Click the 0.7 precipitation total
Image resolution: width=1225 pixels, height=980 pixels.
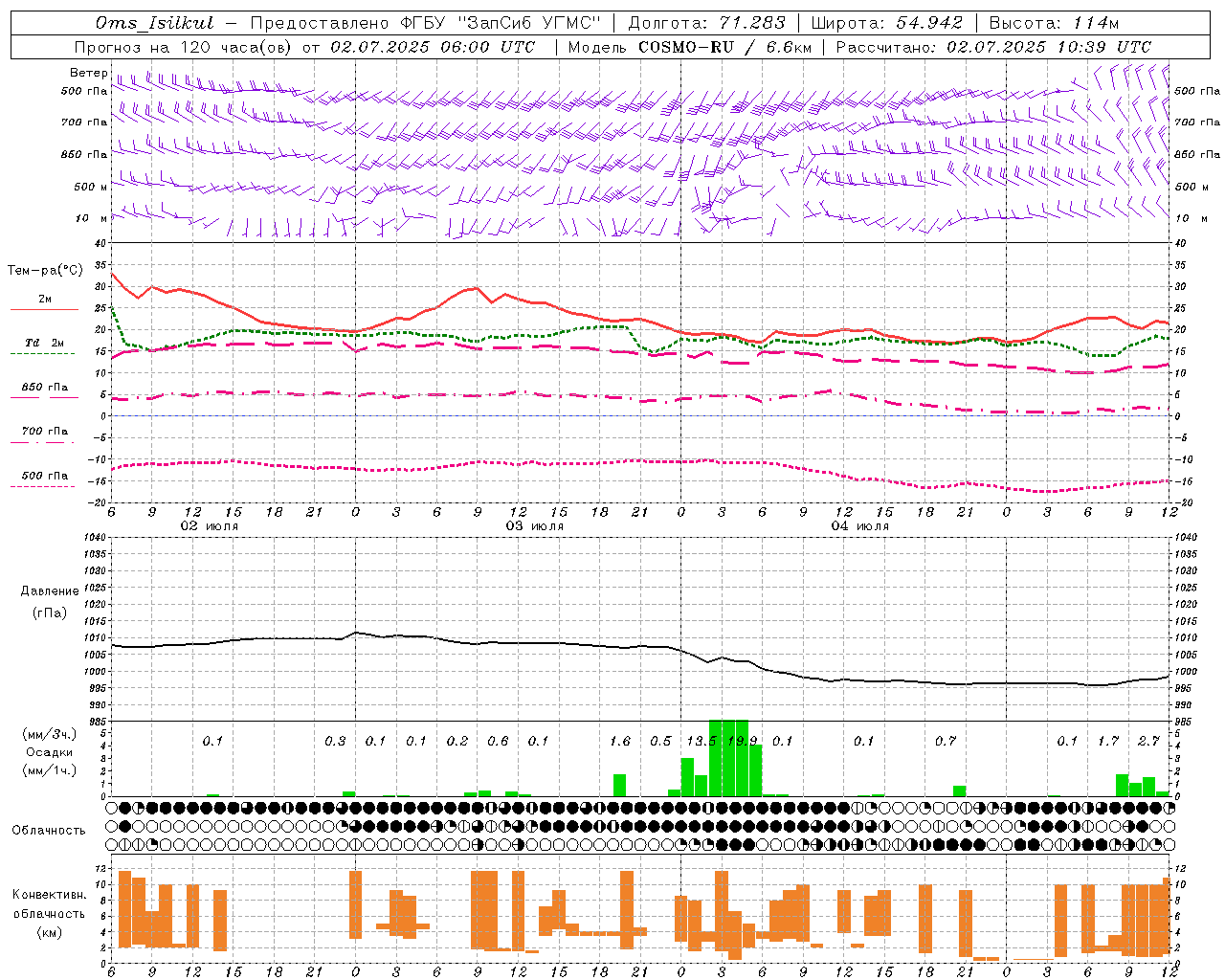pos(946,741)
